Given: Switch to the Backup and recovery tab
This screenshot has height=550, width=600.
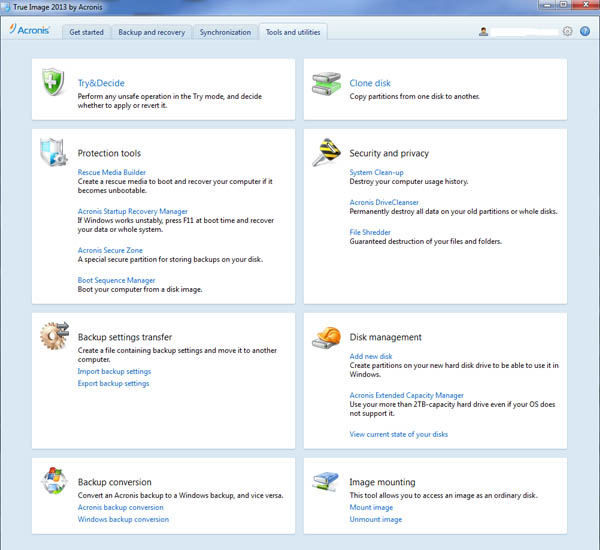Looking at the screenshot, I should coord(152,32).
